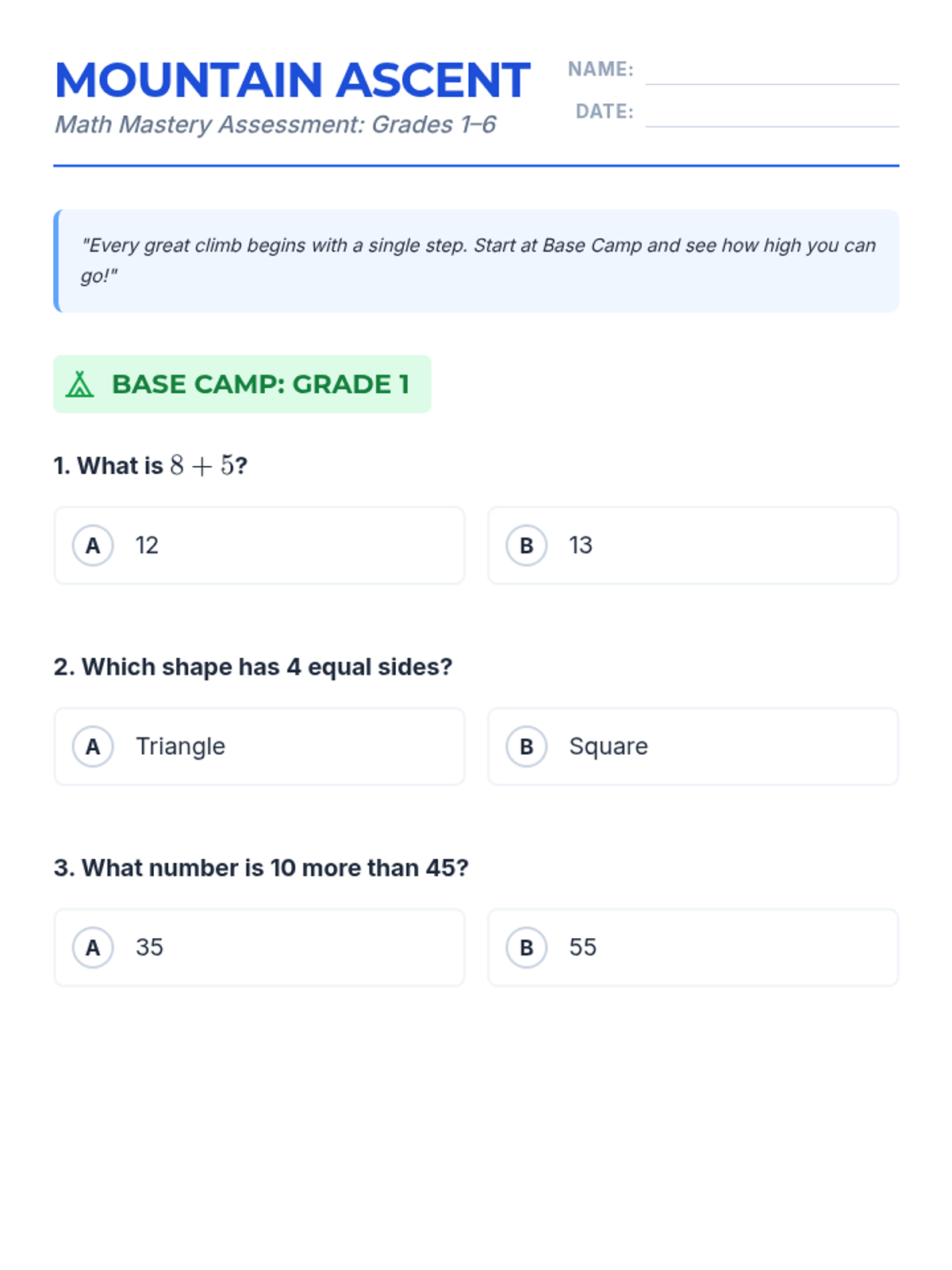Pick the Triangle answer card
The height and width of the screenshot is (1270, 952).
click(x=259, y=746)
